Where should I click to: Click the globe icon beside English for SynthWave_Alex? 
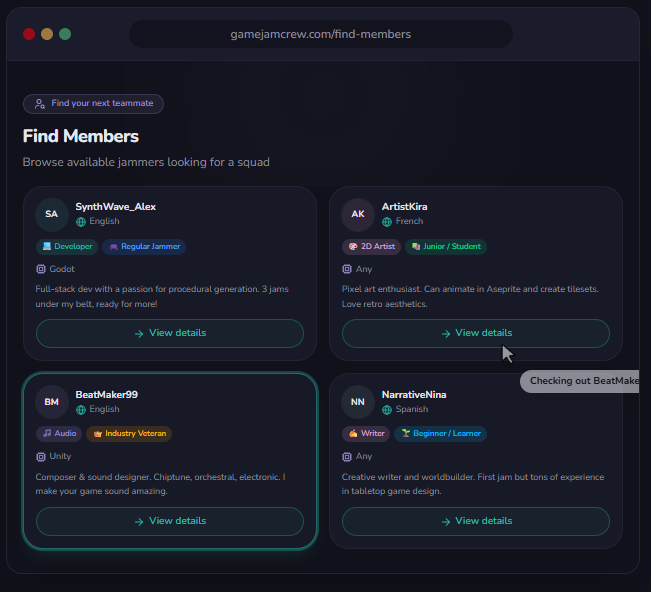coord(81,222)
